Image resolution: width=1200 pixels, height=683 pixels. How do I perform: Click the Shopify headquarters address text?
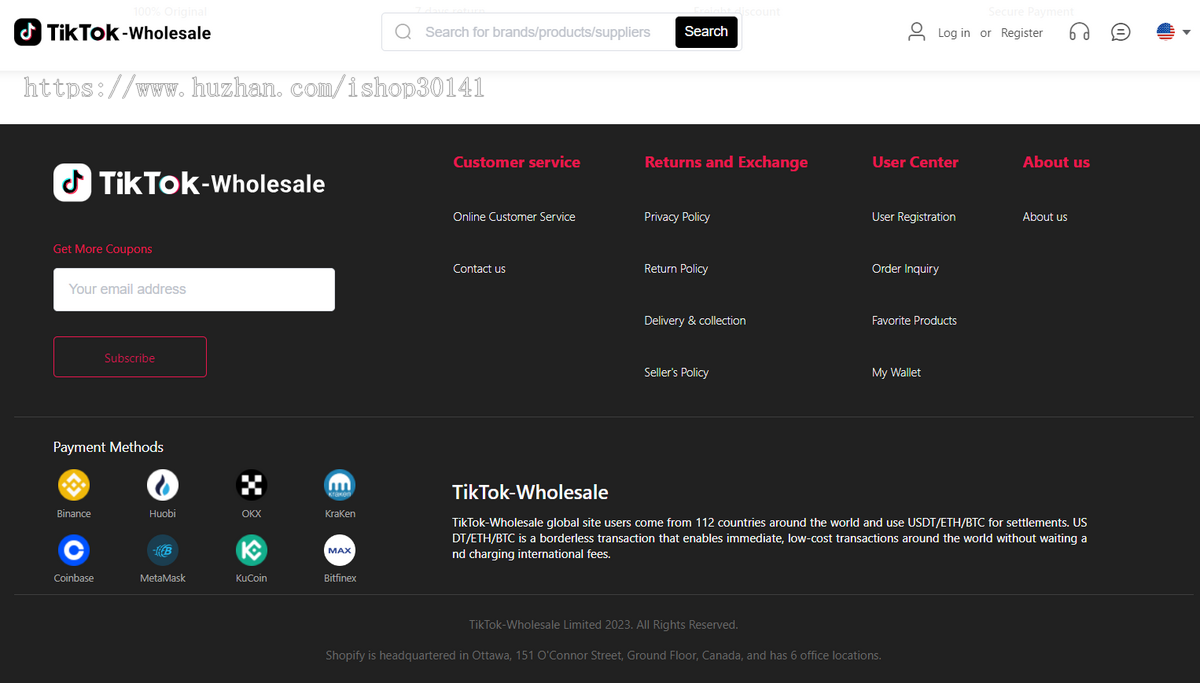click(603, 656)
